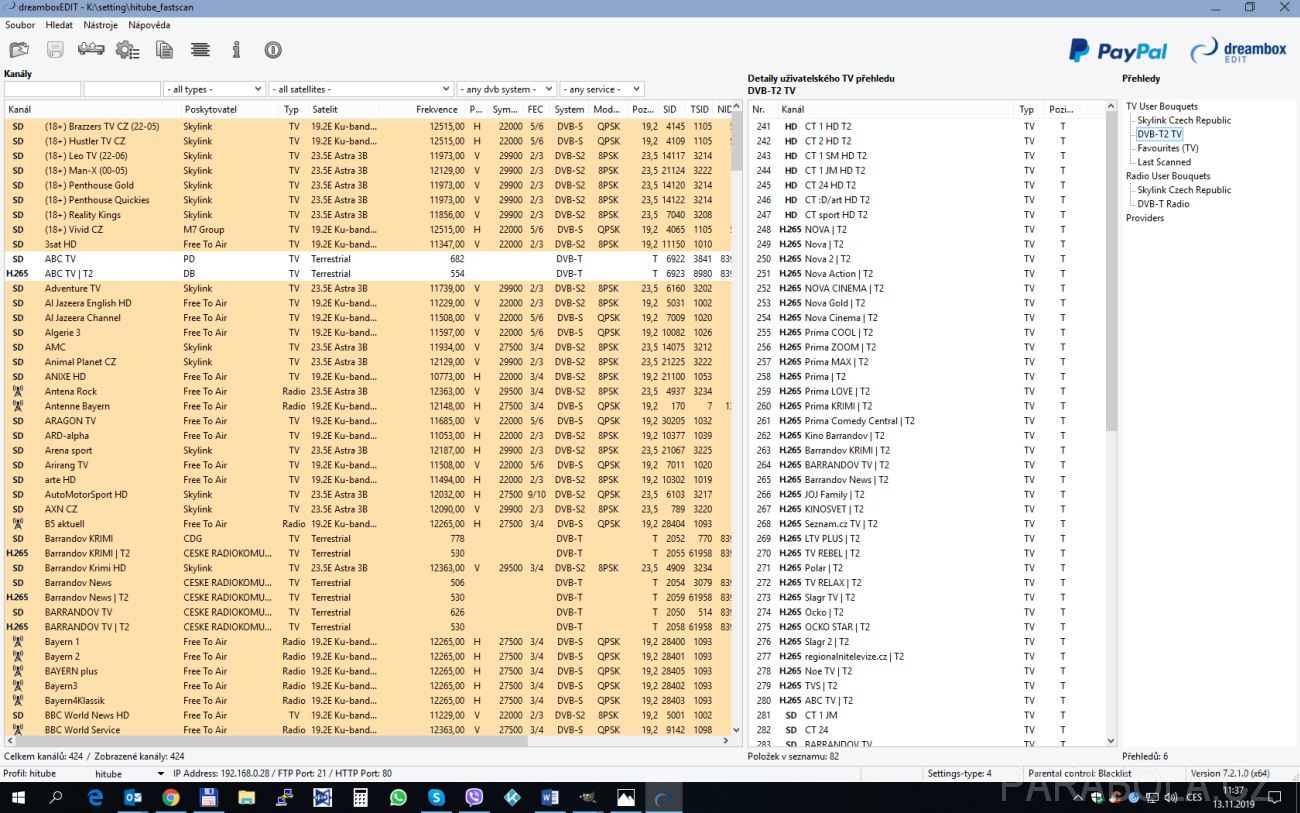Image resolution: width=1300 pixels, height=813 pixels.
Task: Click the second channel filter text field
Action: click(122, 89)
